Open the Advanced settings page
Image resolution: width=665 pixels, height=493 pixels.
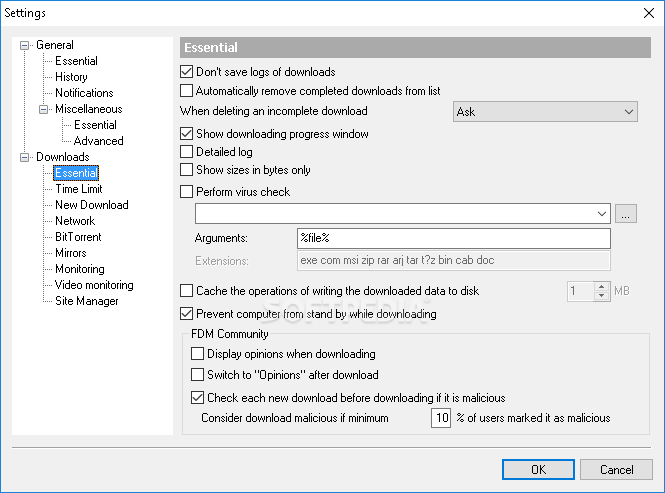click(x=98, y=141)
